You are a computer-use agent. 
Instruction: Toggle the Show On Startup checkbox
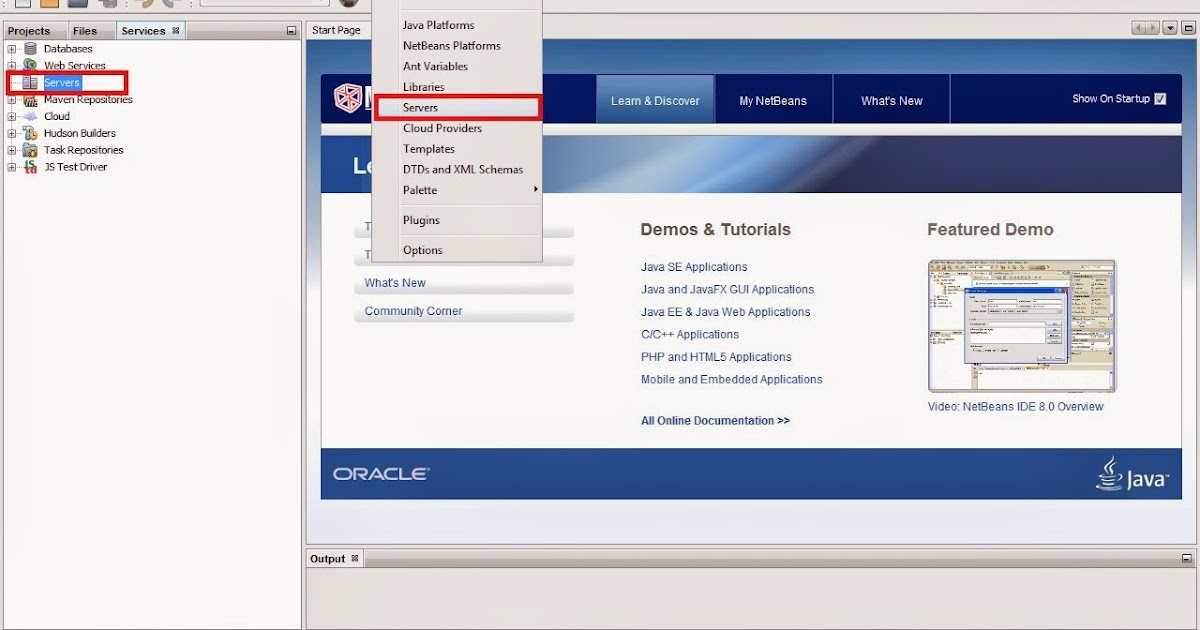[x=1160, y=99]
